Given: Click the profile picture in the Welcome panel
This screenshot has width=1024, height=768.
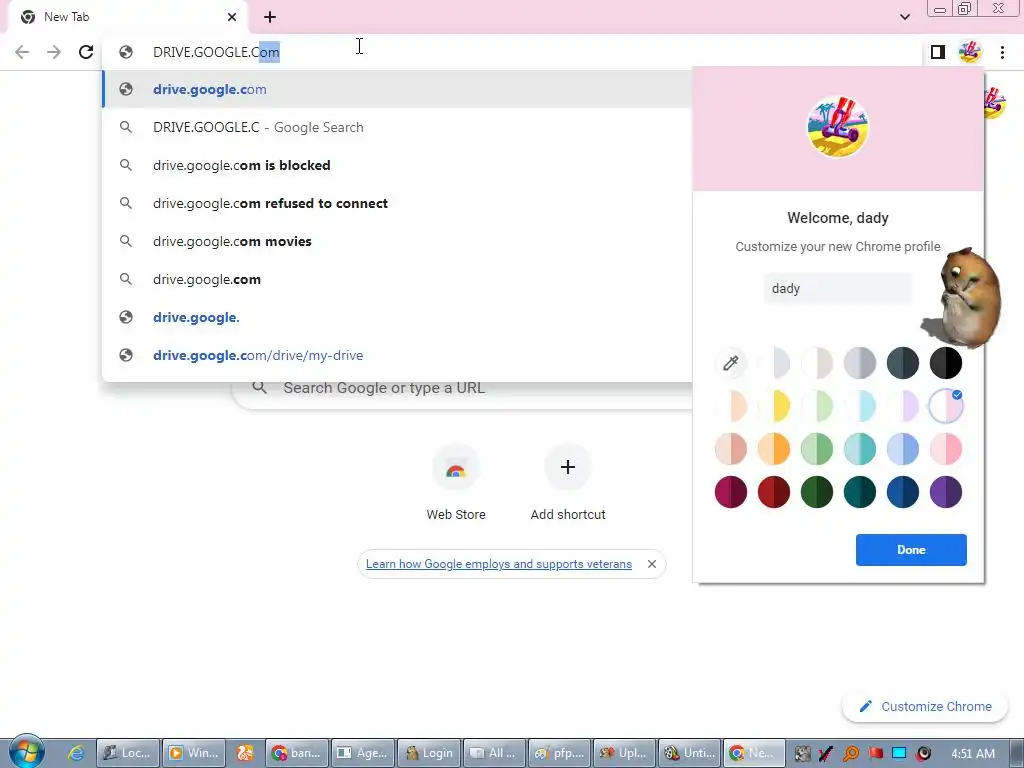Looking at the screenshot, I should click(838, 127).
